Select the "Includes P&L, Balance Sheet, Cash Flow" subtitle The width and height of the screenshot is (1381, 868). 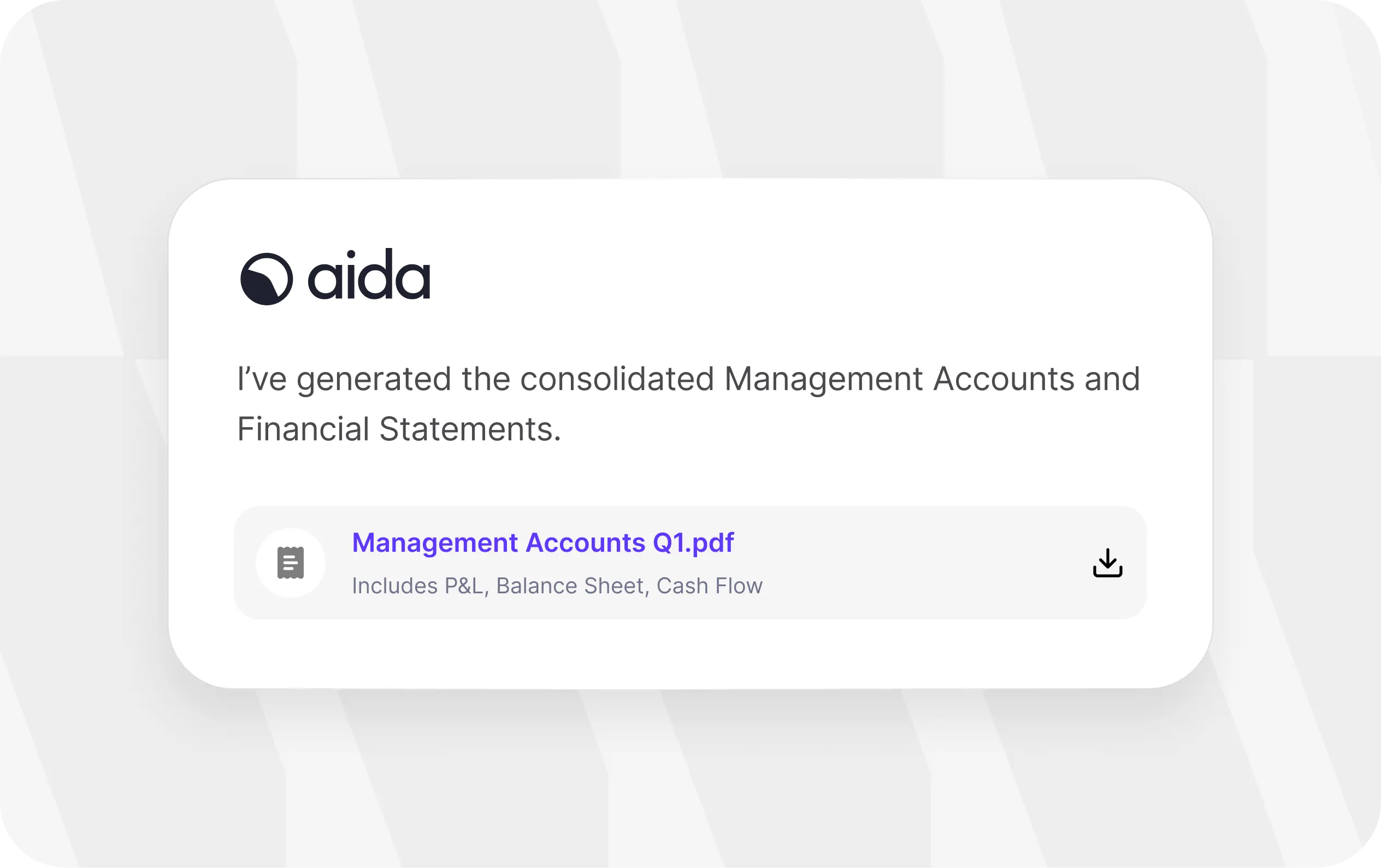point(557,586)
